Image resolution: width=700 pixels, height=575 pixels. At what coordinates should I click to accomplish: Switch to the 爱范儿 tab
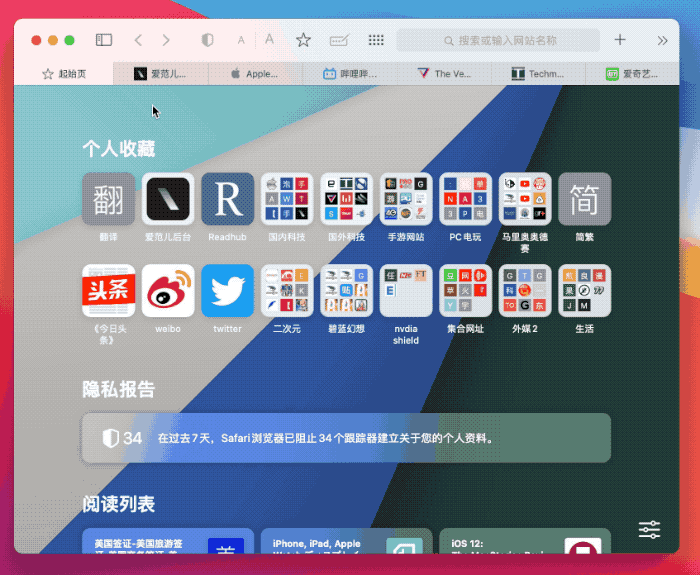[161, 74]
